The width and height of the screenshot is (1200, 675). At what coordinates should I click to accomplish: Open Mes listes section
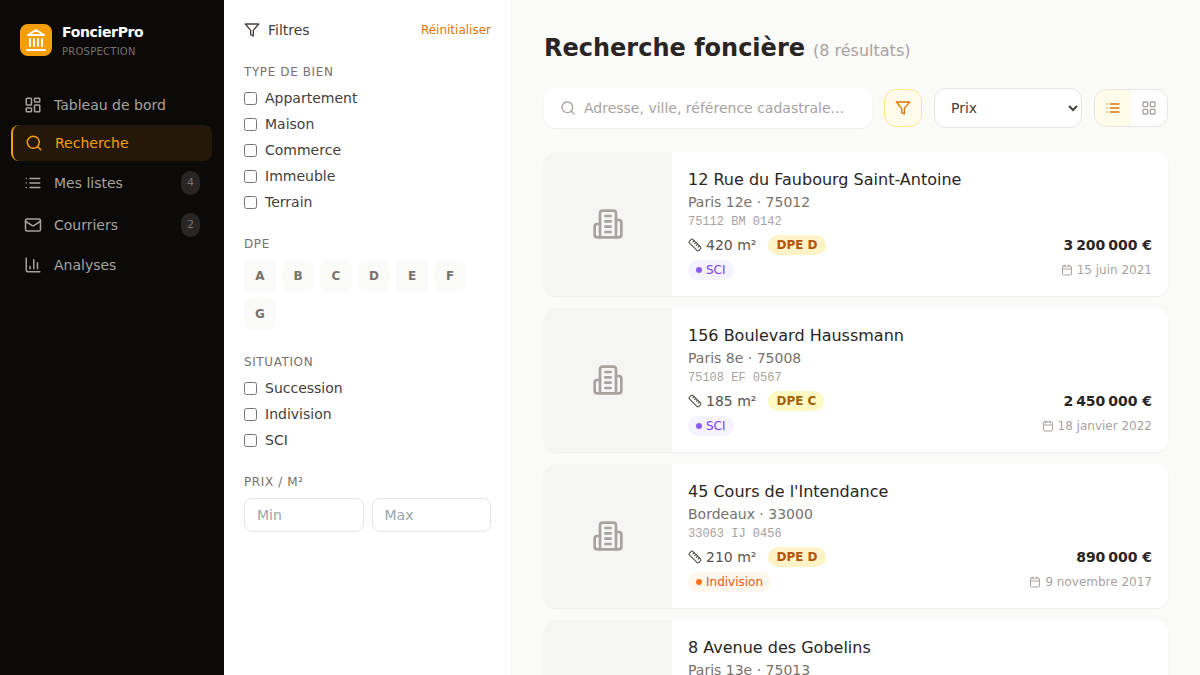(x=111, y=183)
